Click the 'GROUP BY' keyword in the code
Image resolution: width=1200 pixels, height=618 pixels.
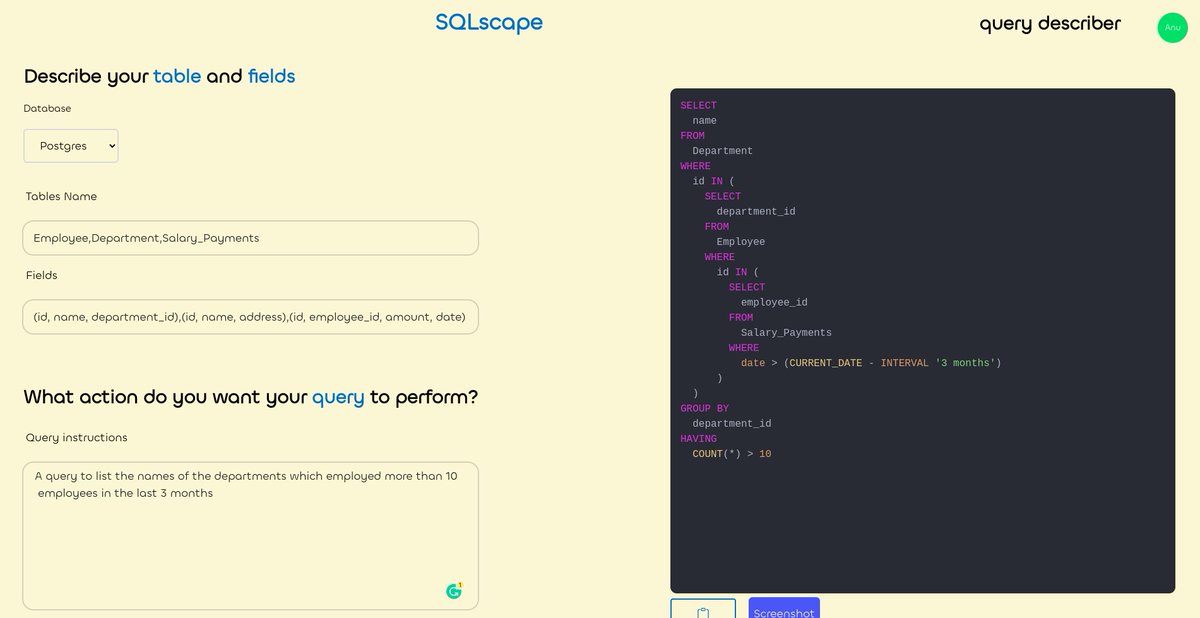tap(705, 409)
